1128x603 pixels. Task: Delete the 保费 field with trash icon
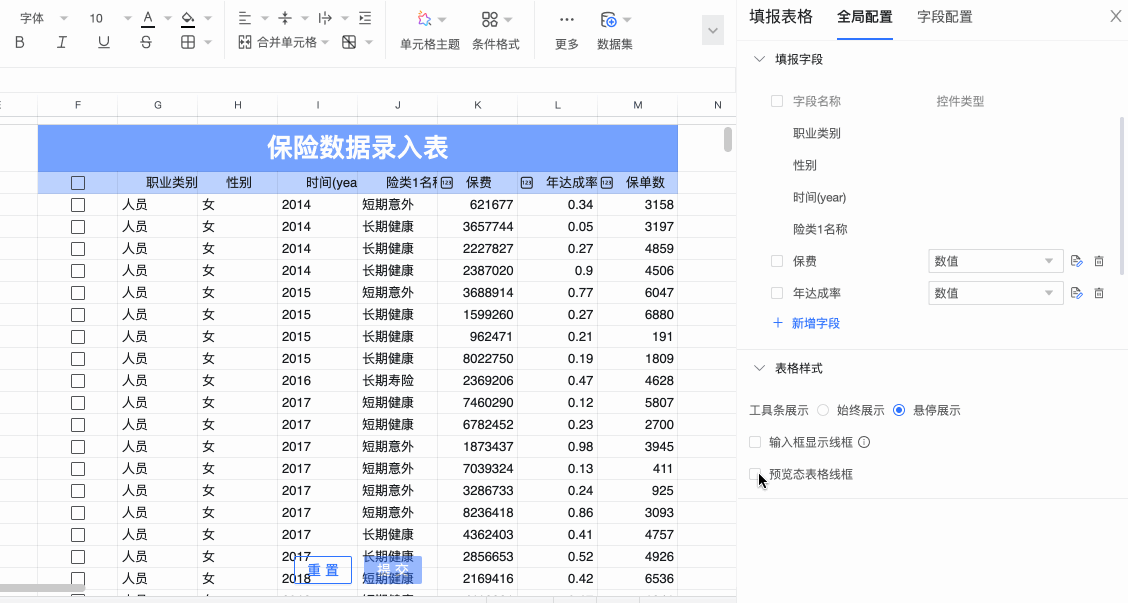coord(1099,261)
